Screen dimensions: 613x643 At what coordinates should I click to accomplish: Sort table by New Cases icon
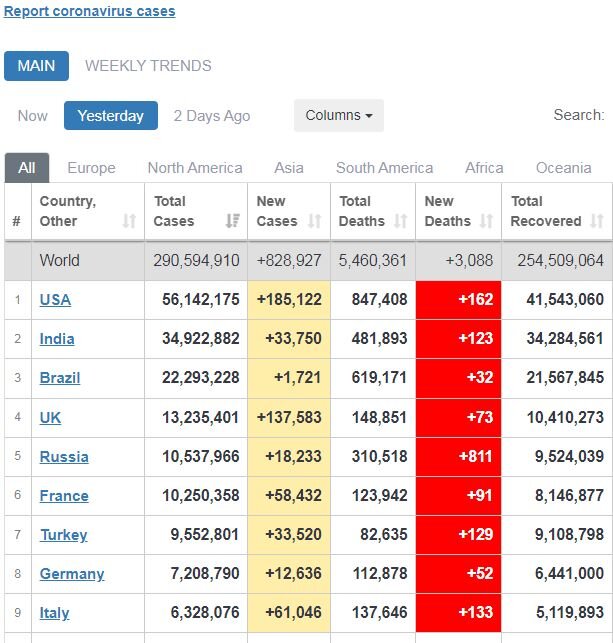click(x=315, y=221)
